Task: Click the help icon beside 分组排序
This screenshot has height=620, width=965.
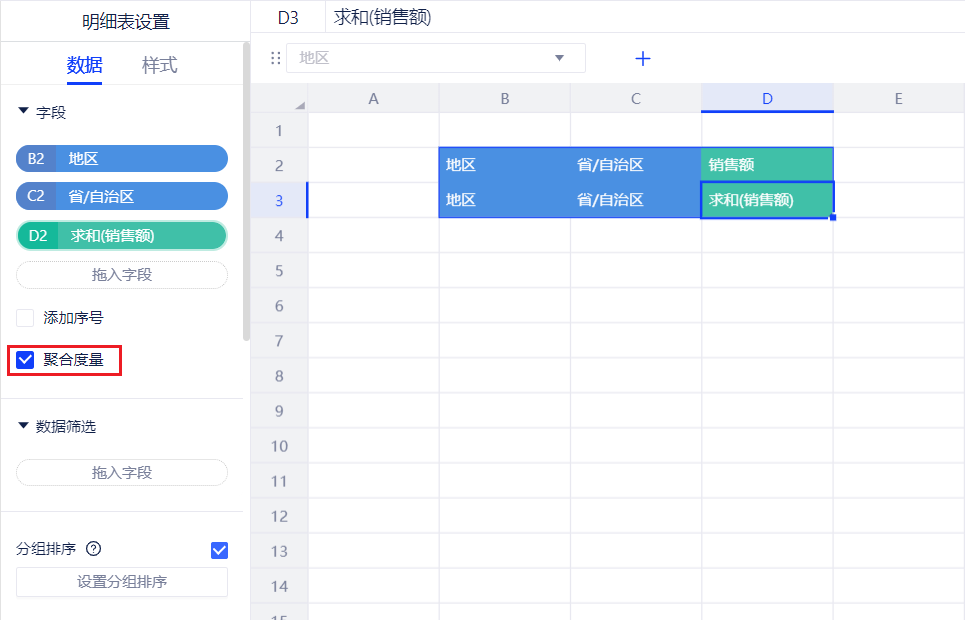Action: [95, 549]
